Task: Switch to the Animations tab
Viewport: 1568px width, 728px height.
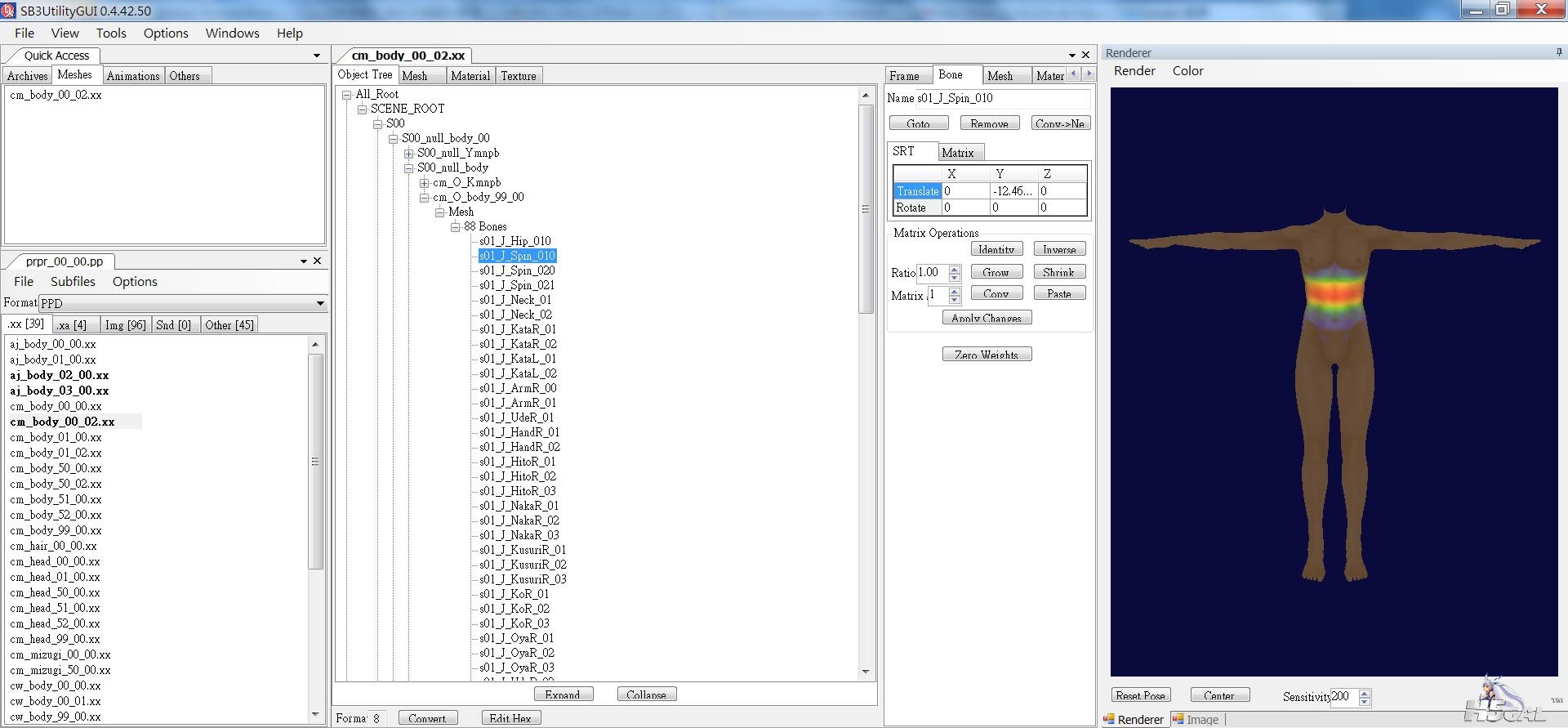Action: pos(133,76)
